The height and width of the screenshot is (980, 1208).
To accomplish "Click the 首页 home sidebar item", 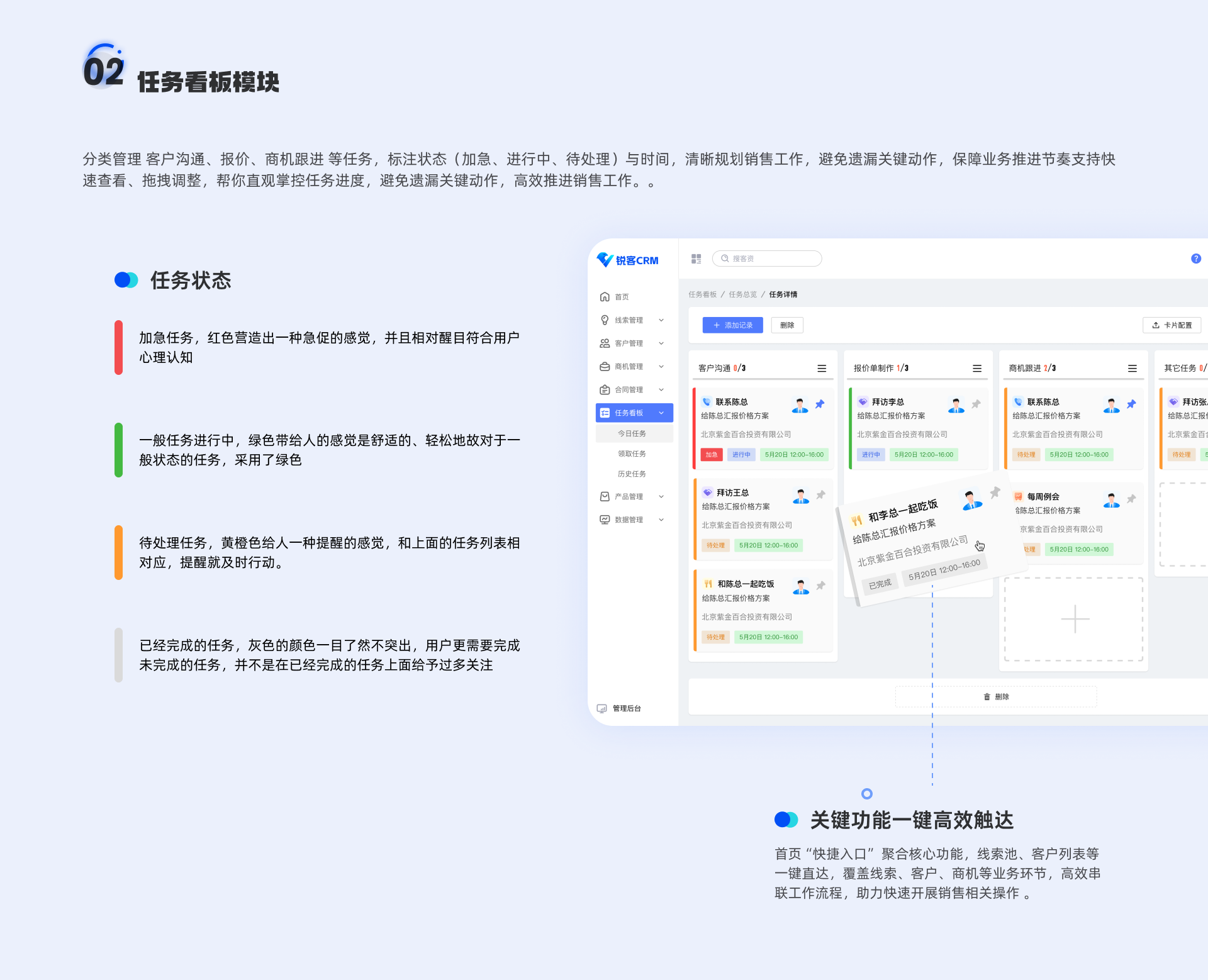I will (621, 297).
